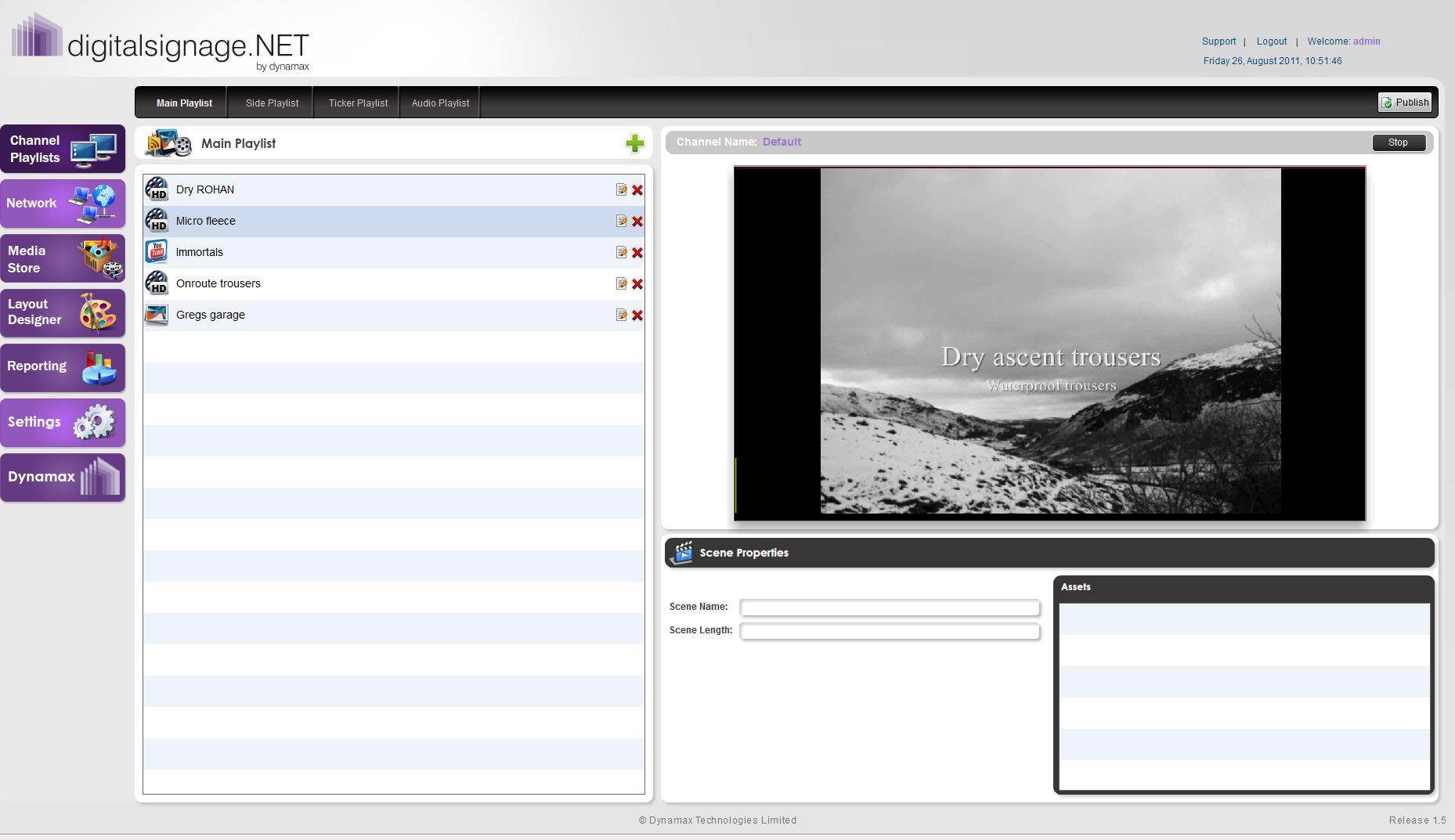Screen dimensions: 1455x840
Task: Edit the Onroute trousers scene
Action: click(622, 283)
